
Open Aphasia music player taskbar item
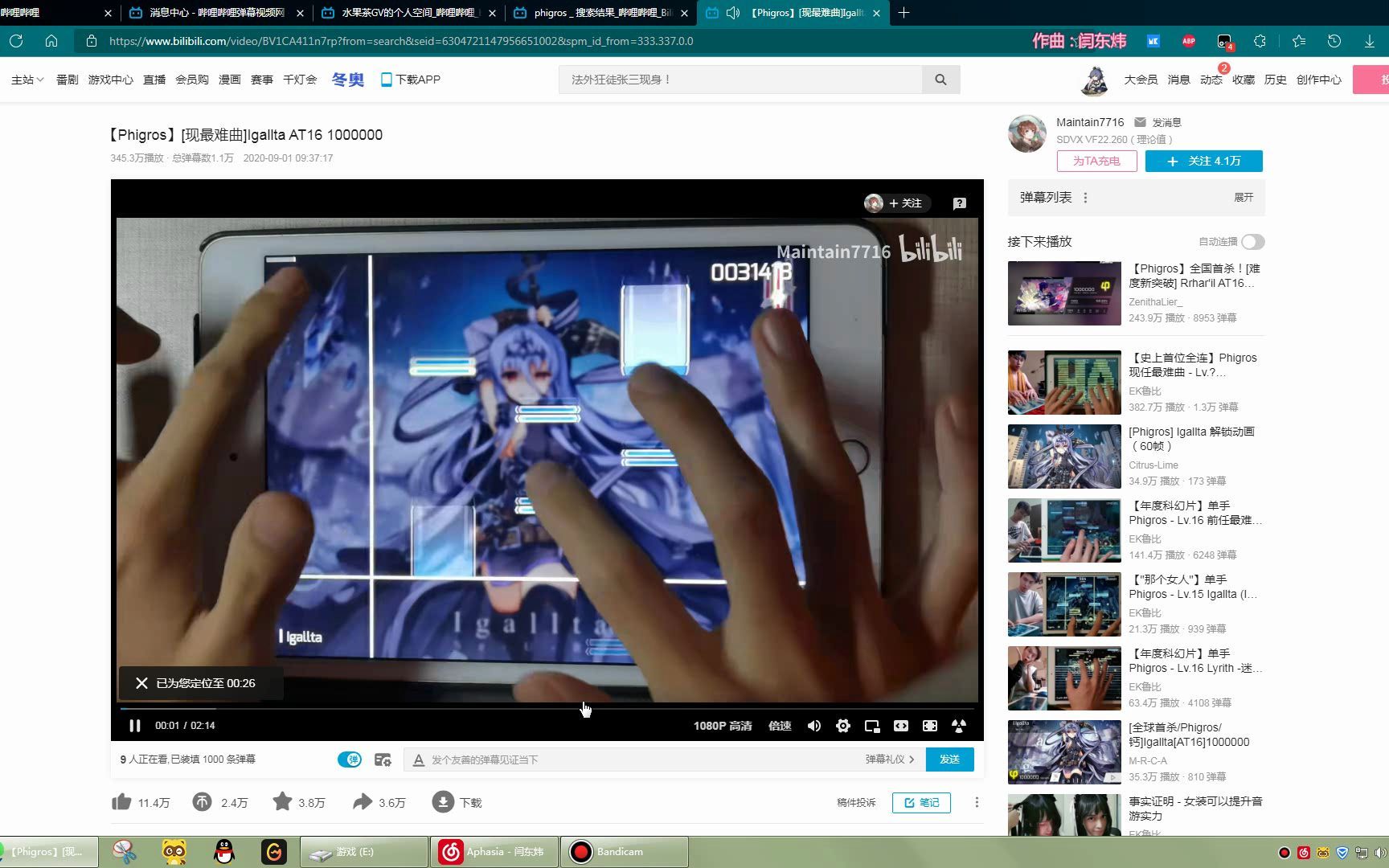[x=494, y=852]
